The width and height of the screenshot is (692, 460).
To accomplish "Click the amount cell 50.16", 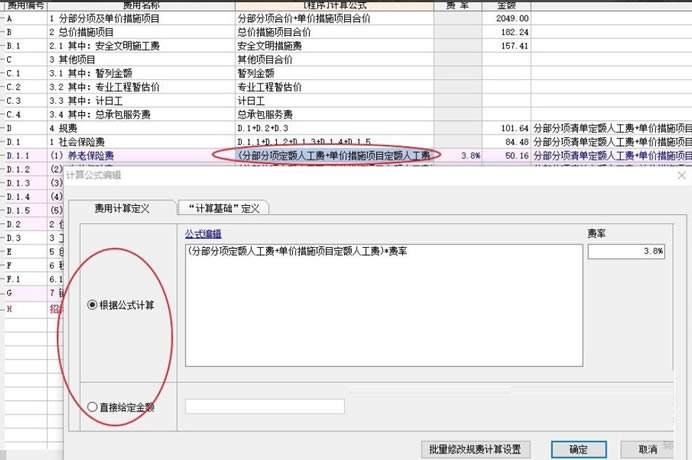I will (x=506, y=155).
